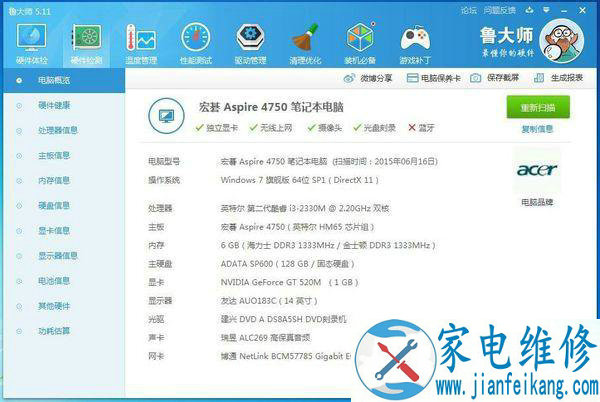This screenshot has height=402, width=600.
Task: Click the 光盘刻录 checked feature
Action: click(x=374, y=128)
